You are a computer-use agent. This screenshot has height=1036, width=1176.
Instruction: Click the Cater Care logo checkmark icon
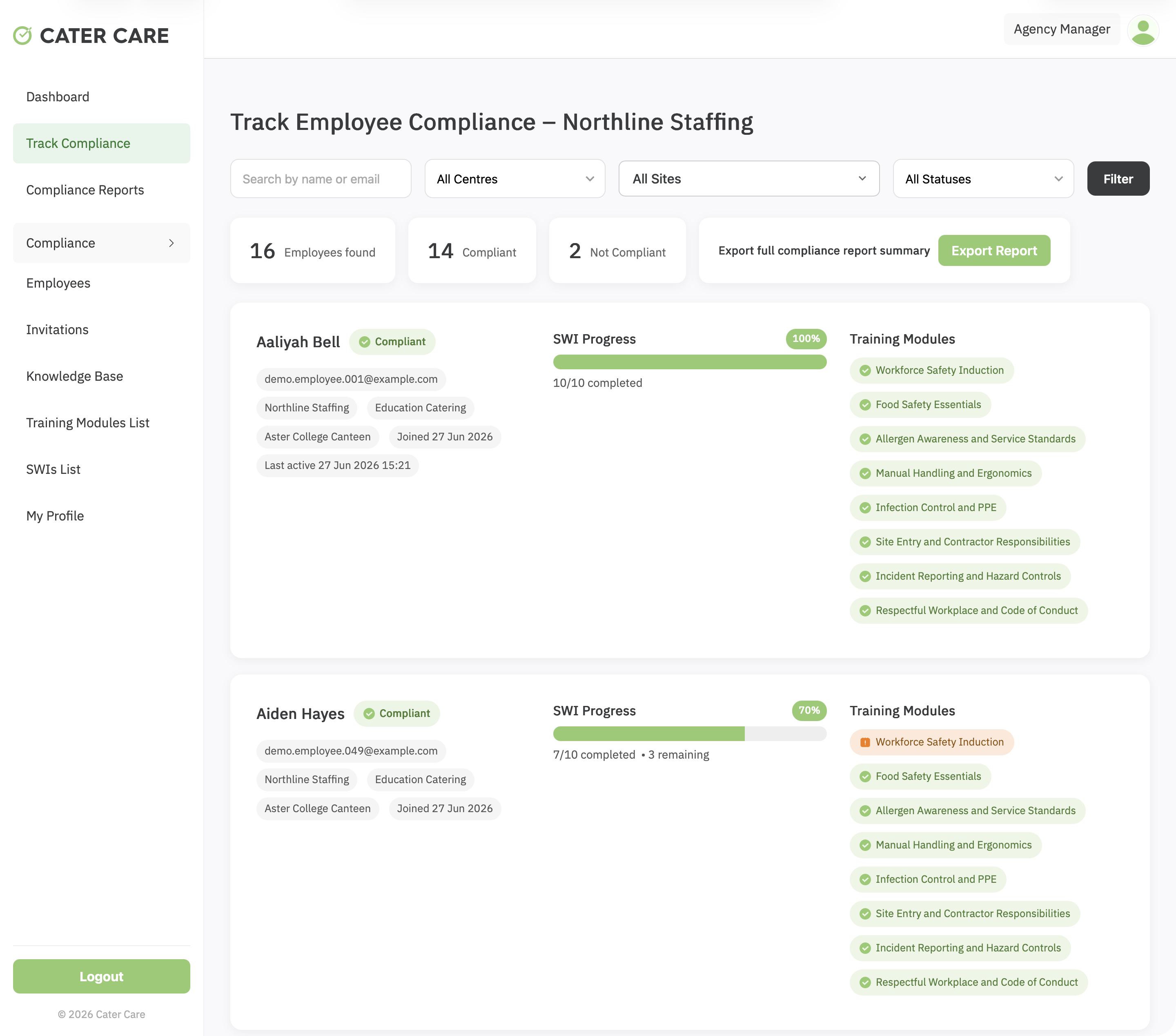tap(22, 36)
